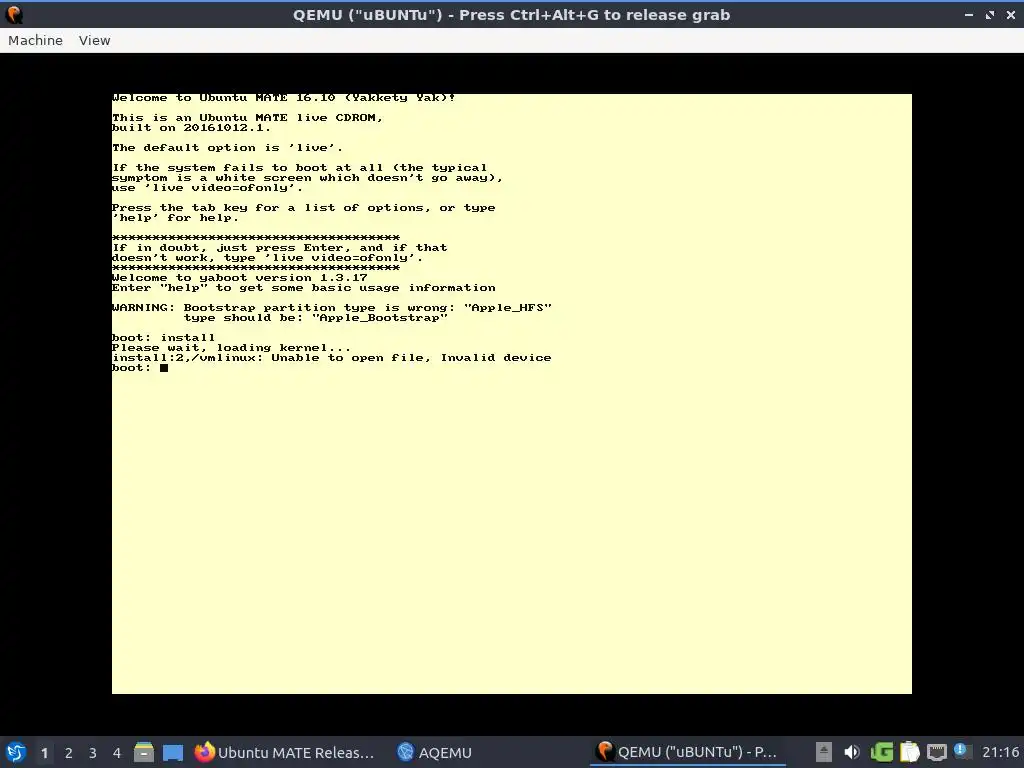
Task: Click the show desktop icon in the taskbar
Action: click(173, 752)
